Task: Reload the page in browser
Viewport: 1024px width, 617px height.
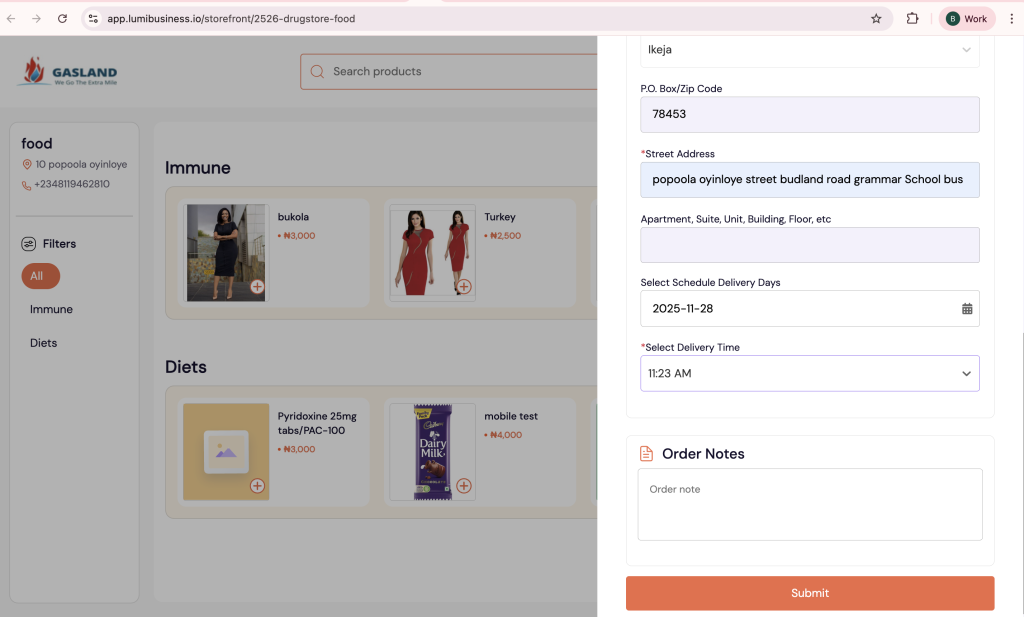Action: [62, 18]
